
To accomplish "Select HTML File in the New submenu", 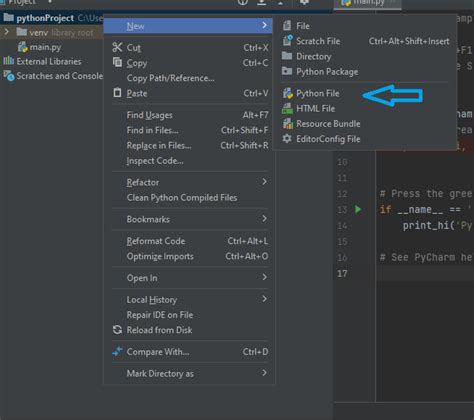I will [364, 109].
